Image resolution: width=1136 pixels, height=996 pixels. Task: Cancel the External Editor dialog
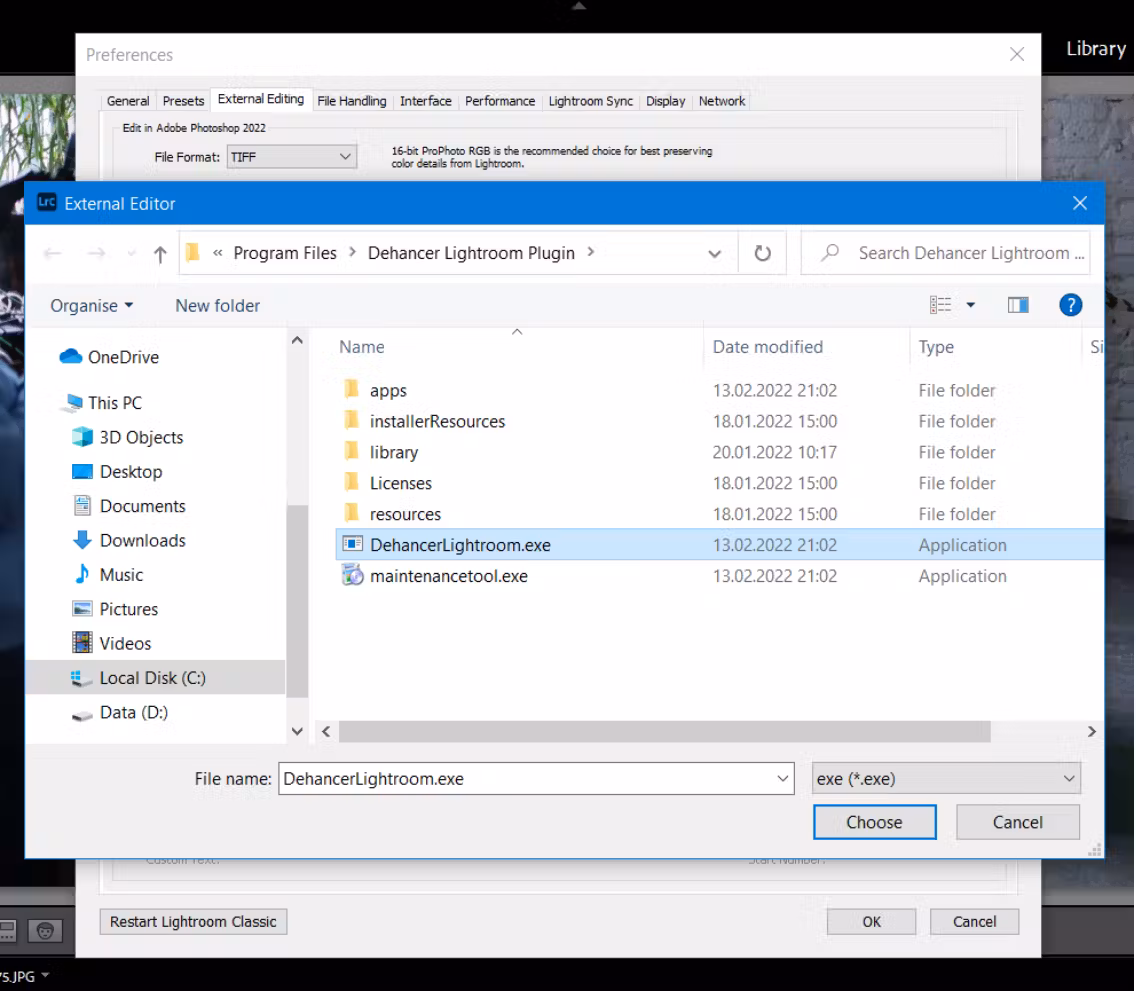[1018, 822]
